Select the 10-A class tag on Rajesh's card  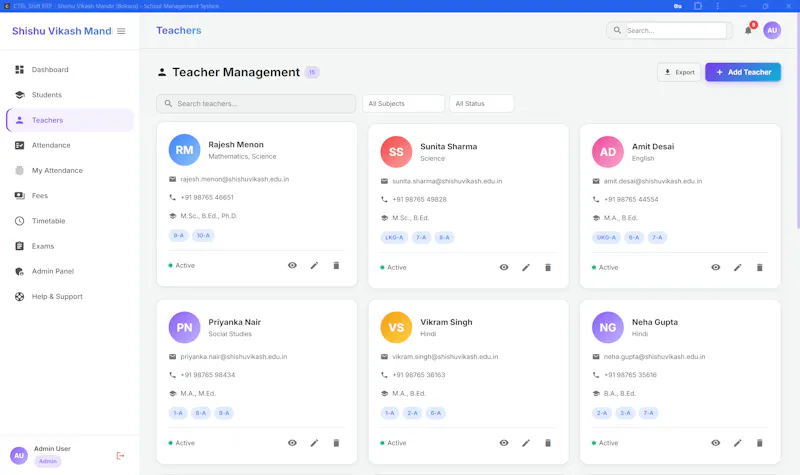(x=203, y=236)
